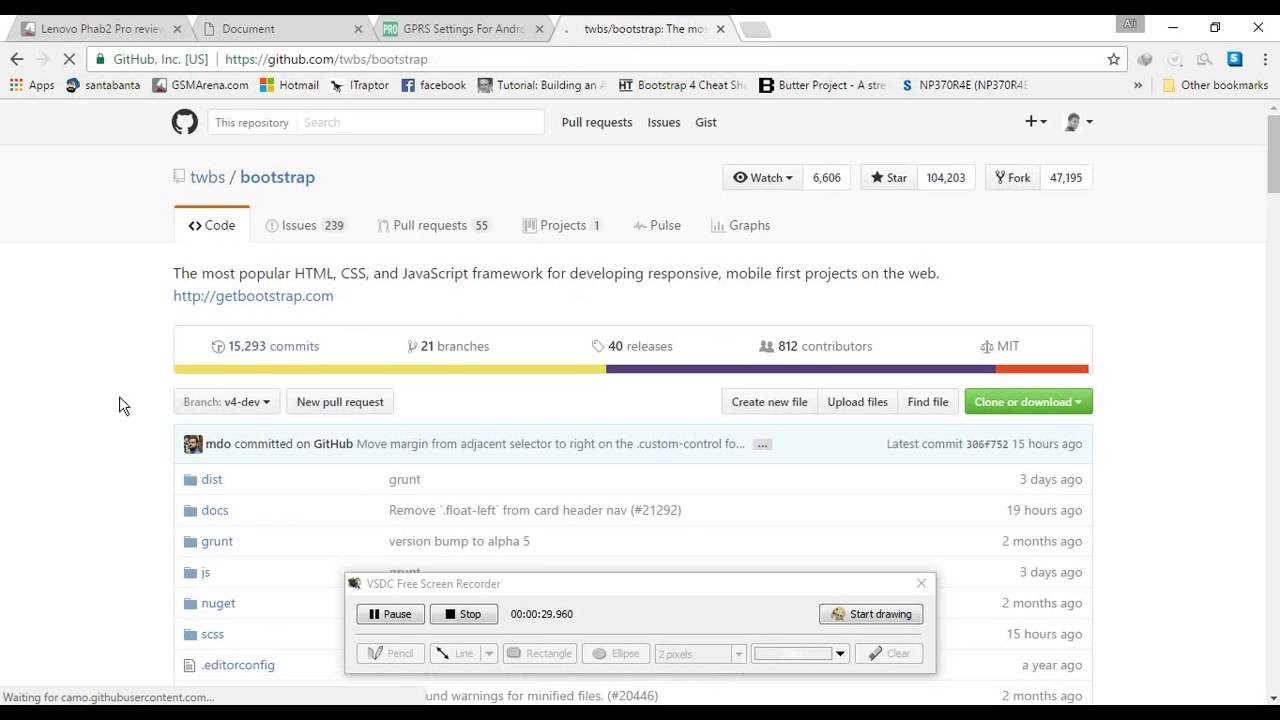Select the Code tab
The height and width of the screenshot is (720, 1280).
(x=212, y=226)
